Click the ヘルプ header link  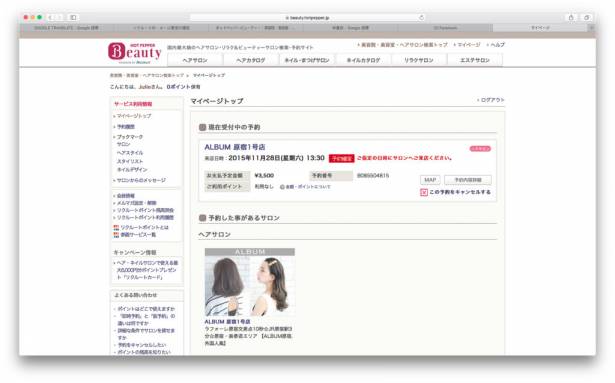(x=497, y=45)
